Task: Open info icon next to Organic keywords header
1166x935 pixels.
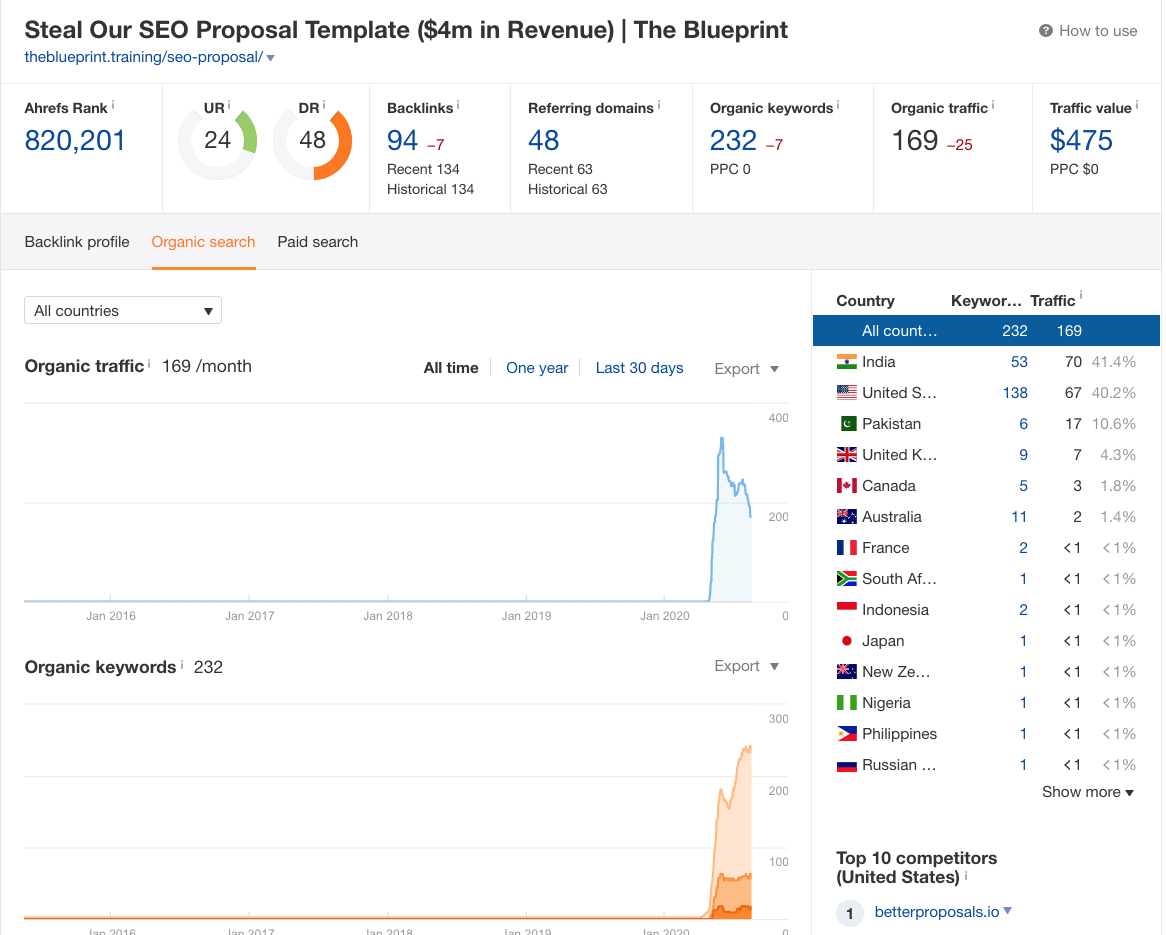Action: tap(838, 106)
